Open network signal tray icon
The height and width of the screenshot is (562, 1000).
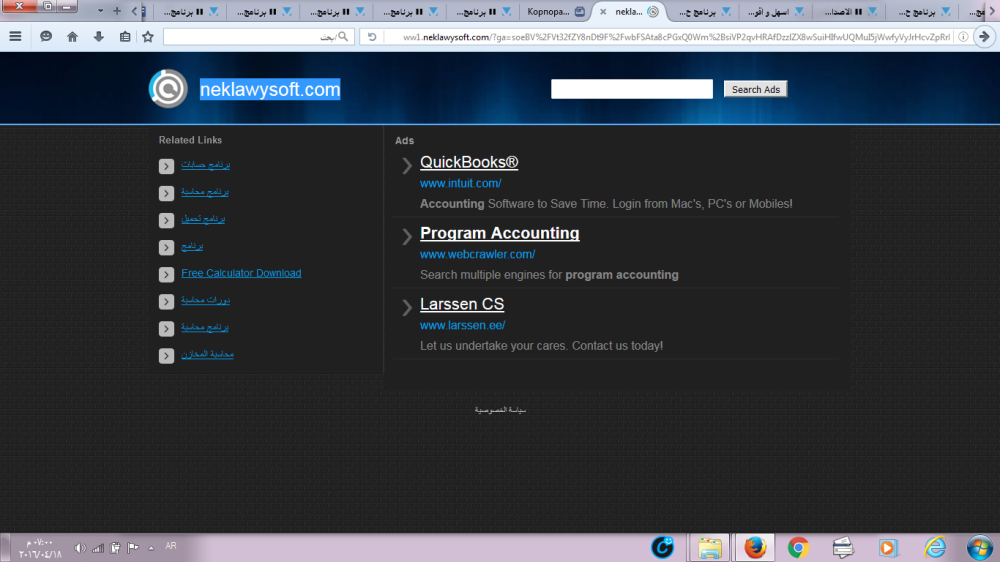point(98,548)
